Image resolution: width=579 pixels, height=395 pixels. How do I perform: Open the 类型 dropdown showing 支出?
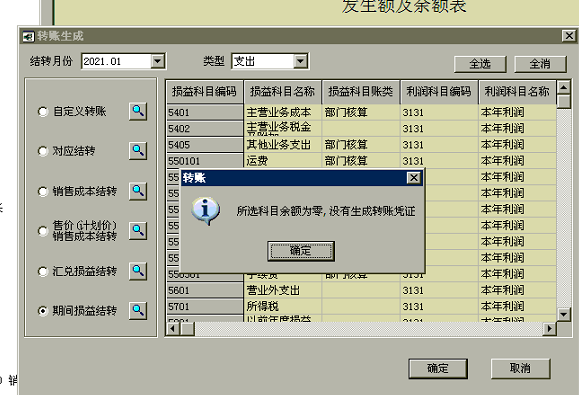click(301, 61)
